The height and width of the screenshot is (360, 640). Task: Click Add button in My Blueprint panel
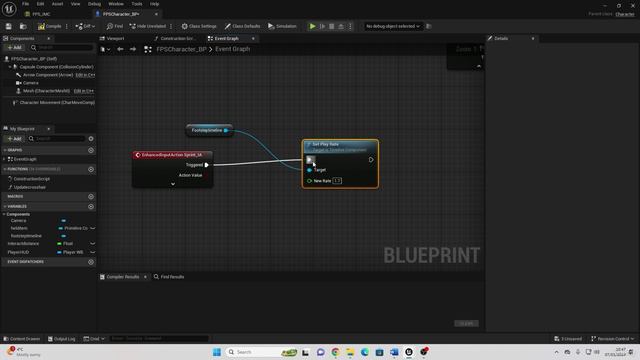tap(14, 139)
